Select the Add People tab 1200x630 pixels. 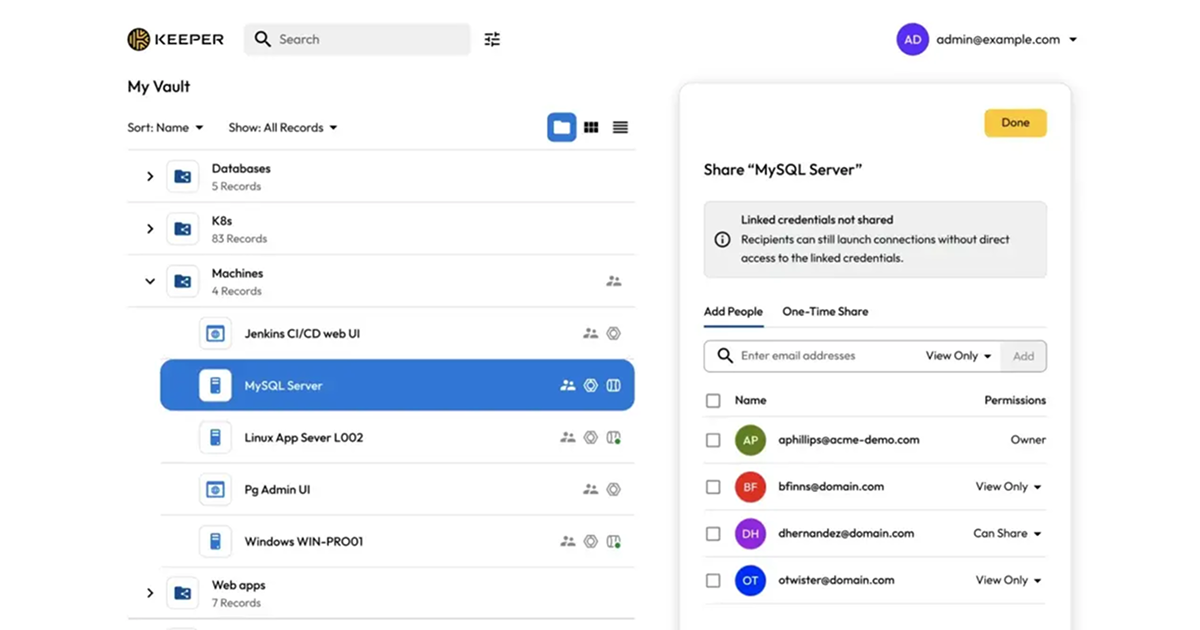click(x=733, y=312)
